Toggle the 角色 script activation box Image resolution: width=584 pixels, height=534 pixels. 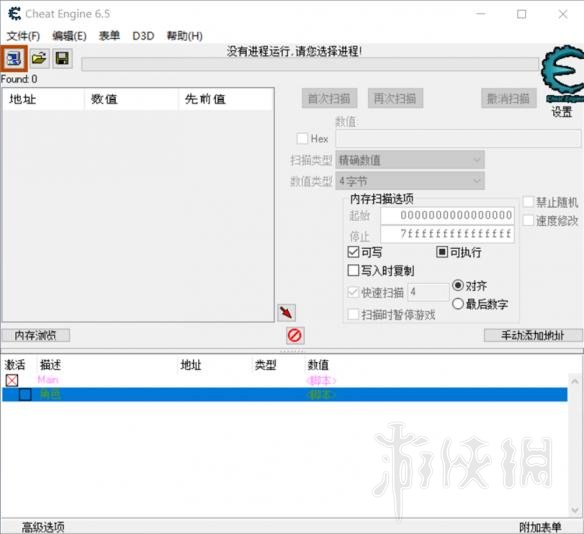click(x=25, y=394)
